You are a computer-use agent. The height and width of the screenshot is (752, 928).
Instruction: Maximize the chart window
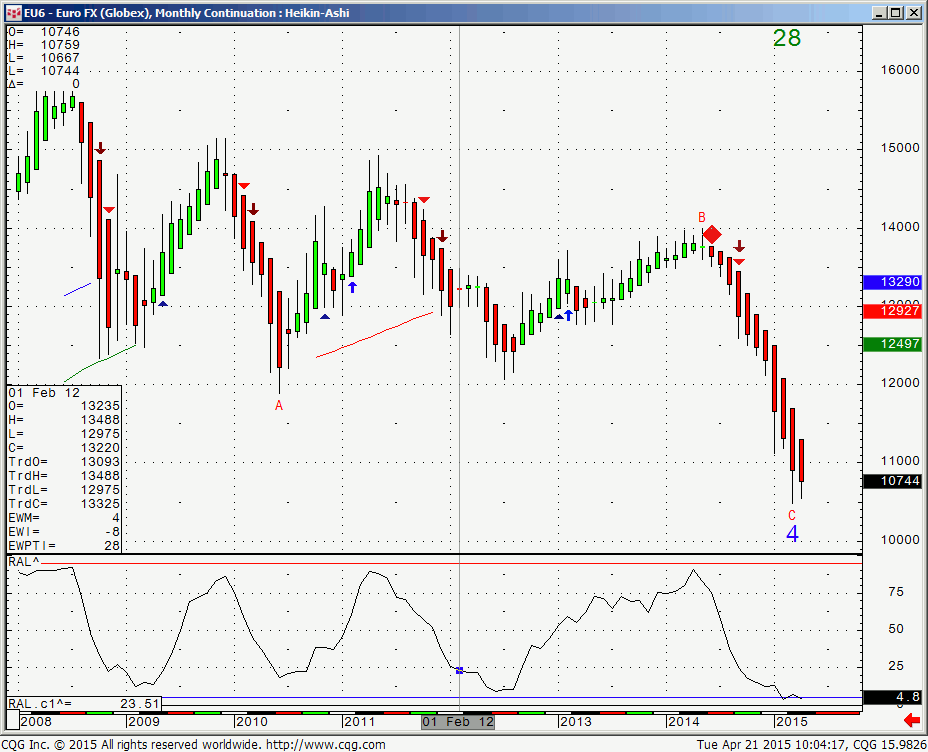tap(896, 12)
